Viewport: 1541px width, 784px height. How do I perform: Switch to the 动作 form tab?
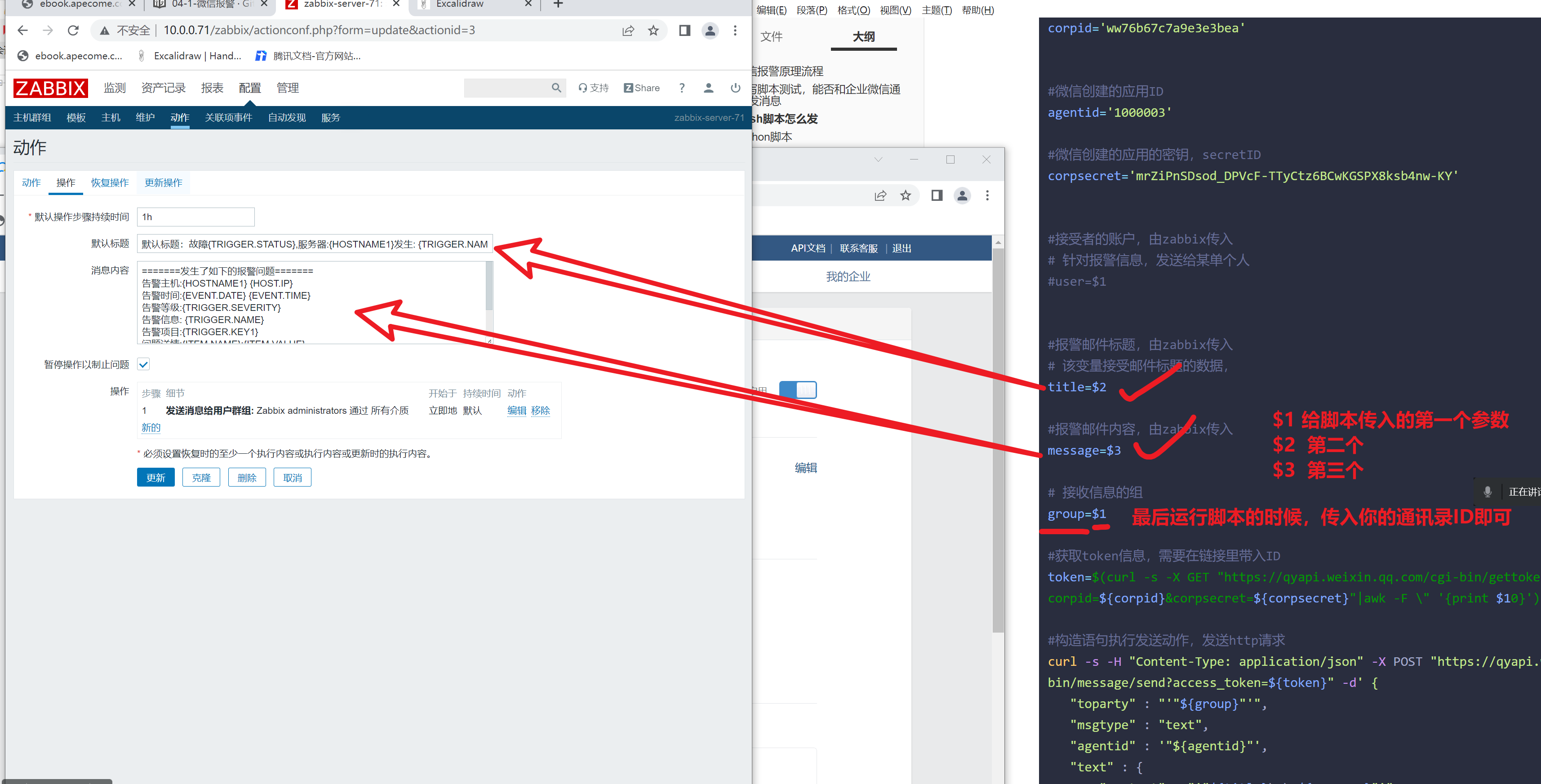point(31,182)
